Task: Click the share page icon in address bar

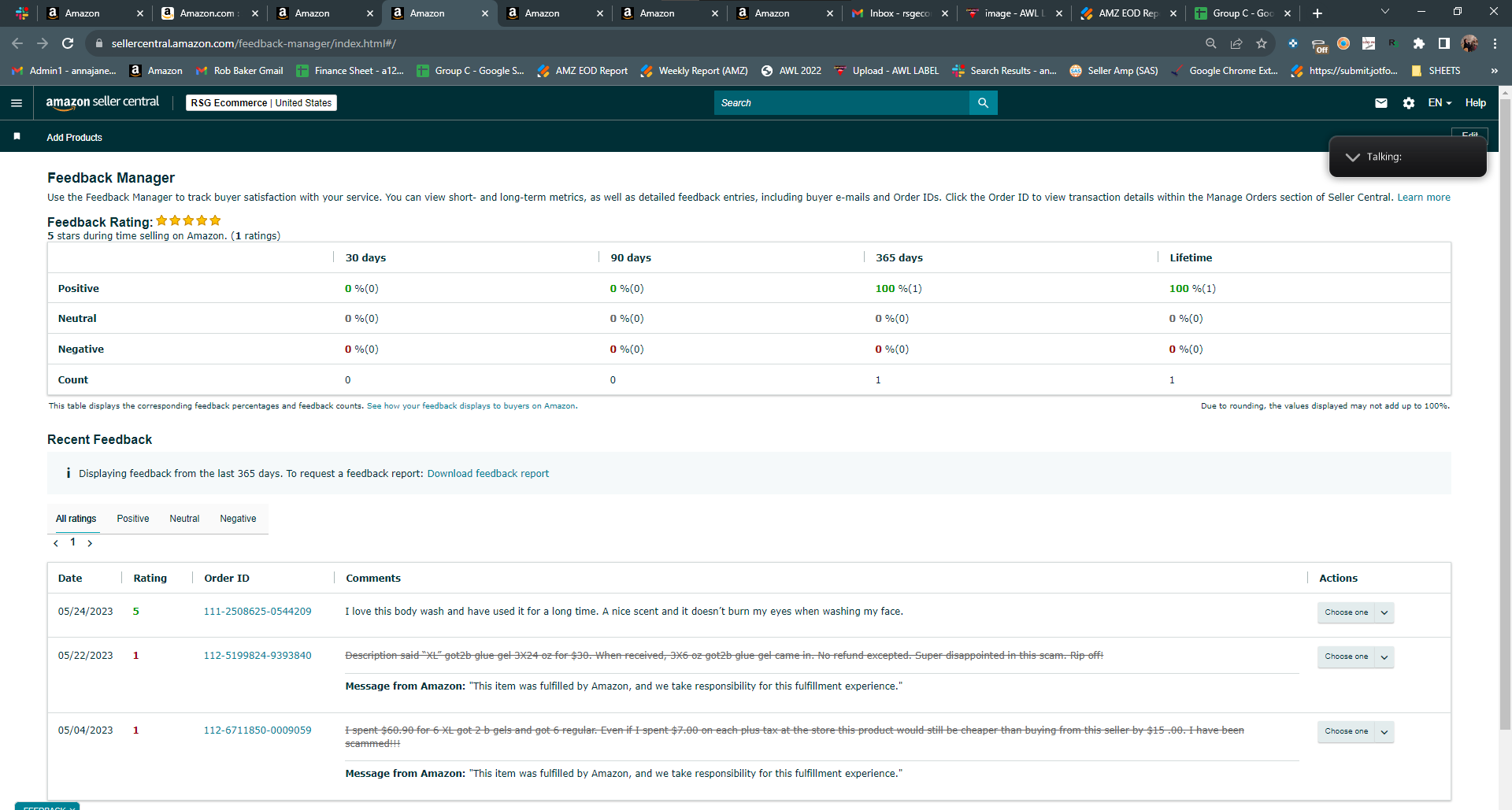Action: point(1236,44)
